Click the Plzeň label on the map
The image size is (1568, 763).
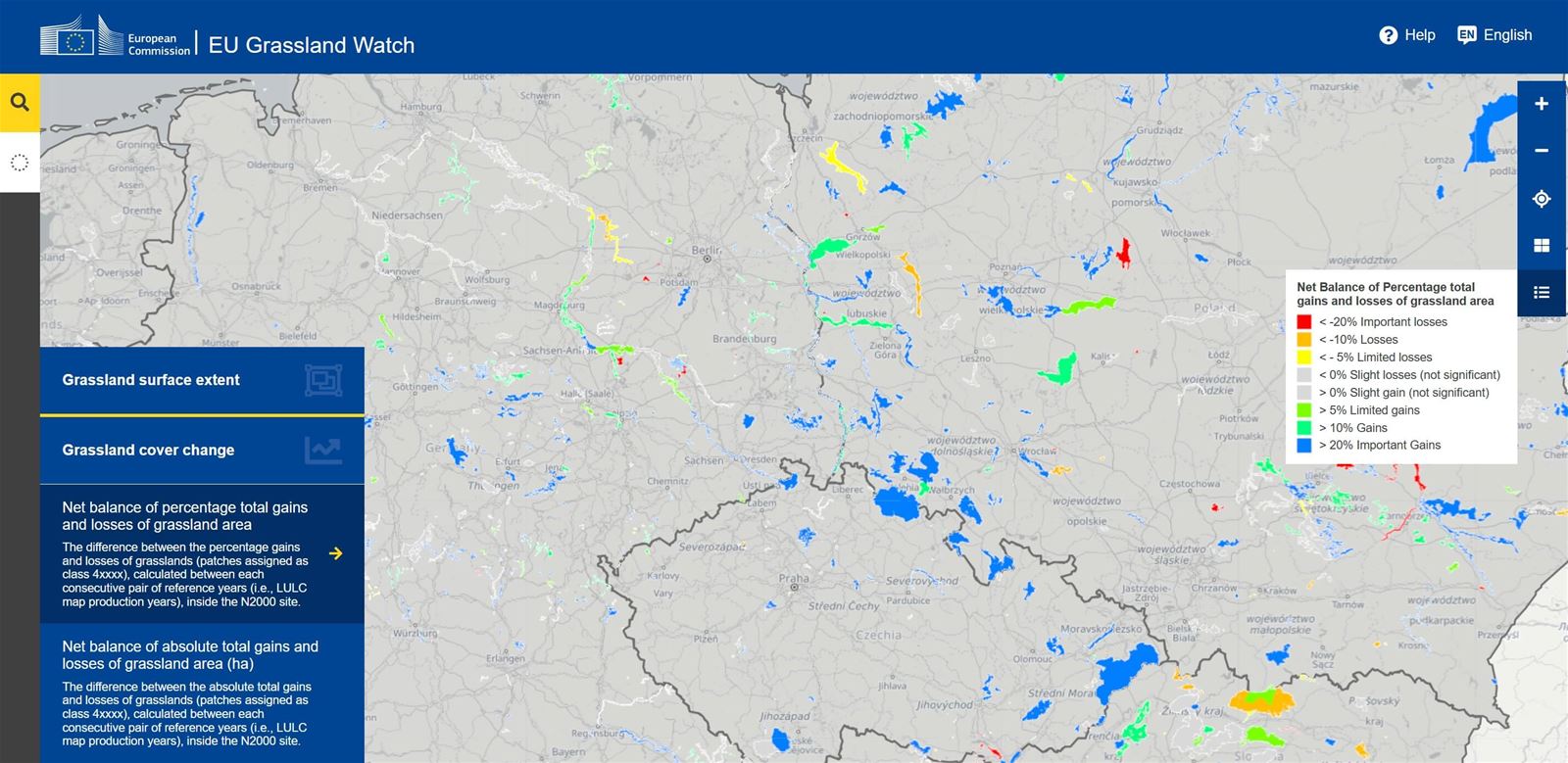click(x=706, y=639)
